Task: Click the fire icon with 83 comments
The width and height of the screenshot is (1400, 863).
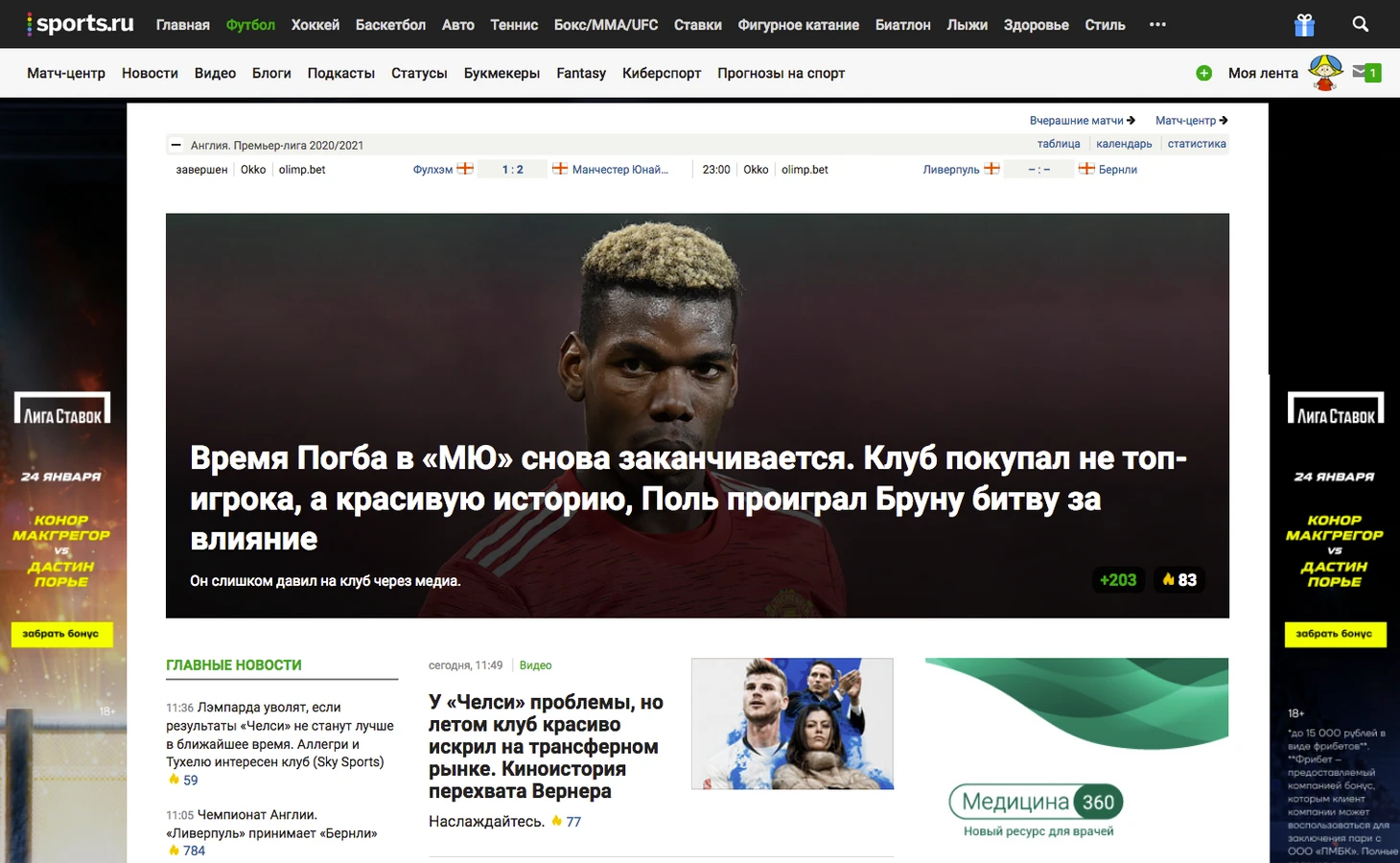Action: [1179, 579]
